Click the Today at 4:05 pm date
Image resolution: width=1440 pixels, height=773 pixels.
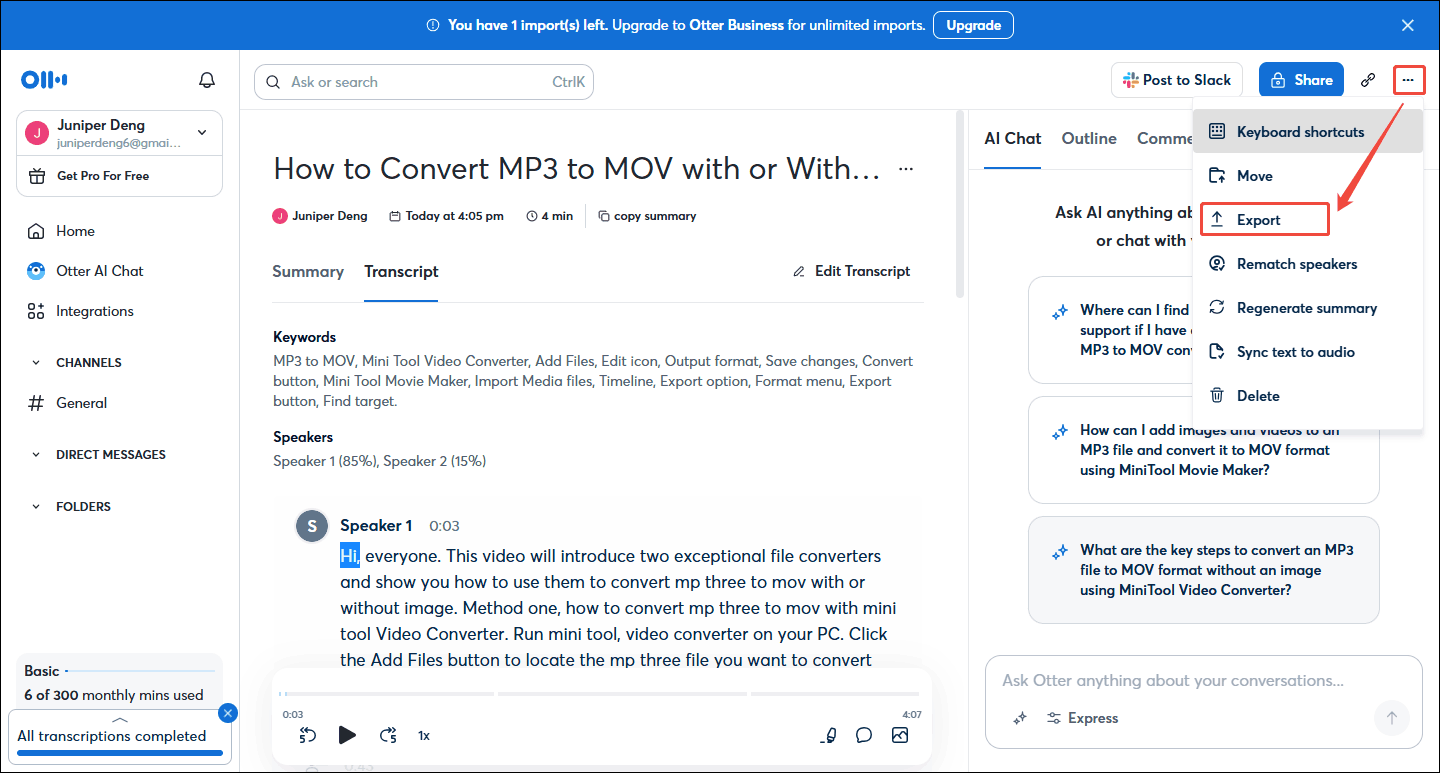click(x=446, y=216)
